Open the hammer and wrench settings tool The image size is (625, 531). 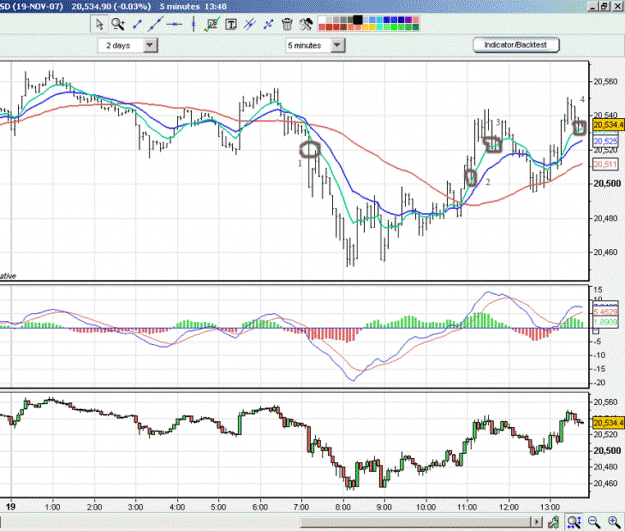[x=306, y=24]
